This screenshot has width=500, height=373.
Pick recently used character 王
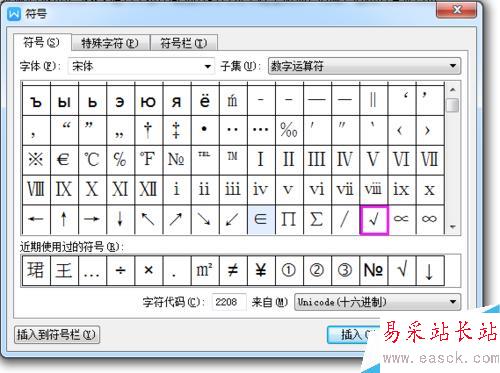pyautogui.click(x=64, y=271)
